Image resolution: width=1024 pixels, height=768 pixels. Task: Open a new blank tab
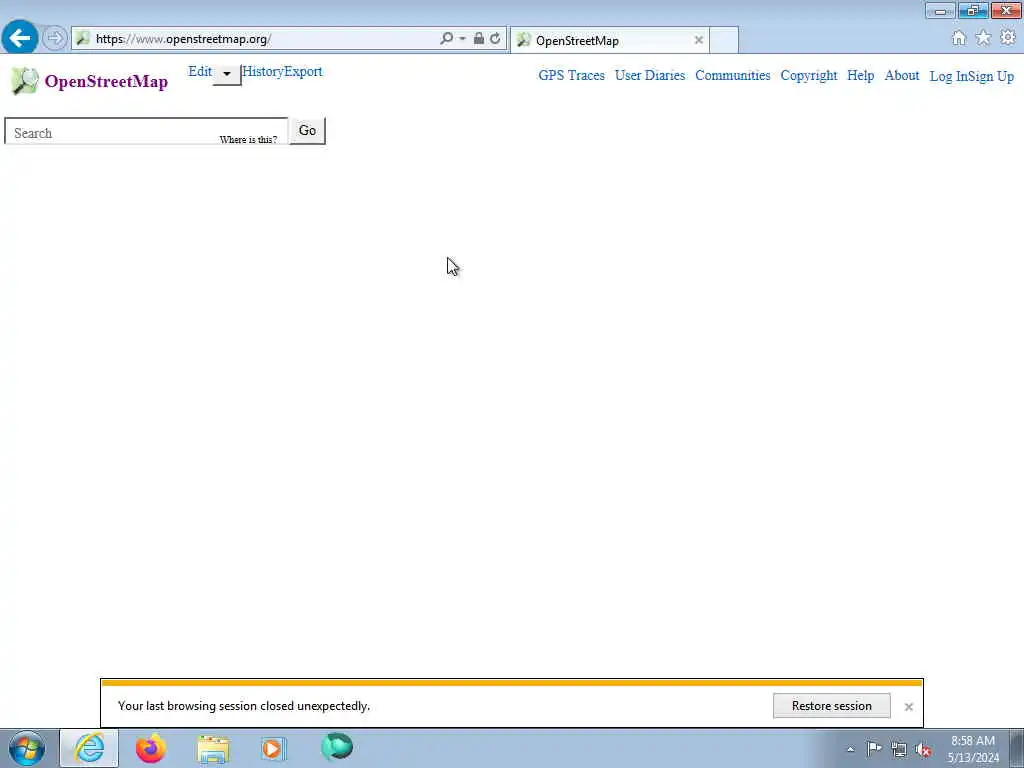(724, 40)
